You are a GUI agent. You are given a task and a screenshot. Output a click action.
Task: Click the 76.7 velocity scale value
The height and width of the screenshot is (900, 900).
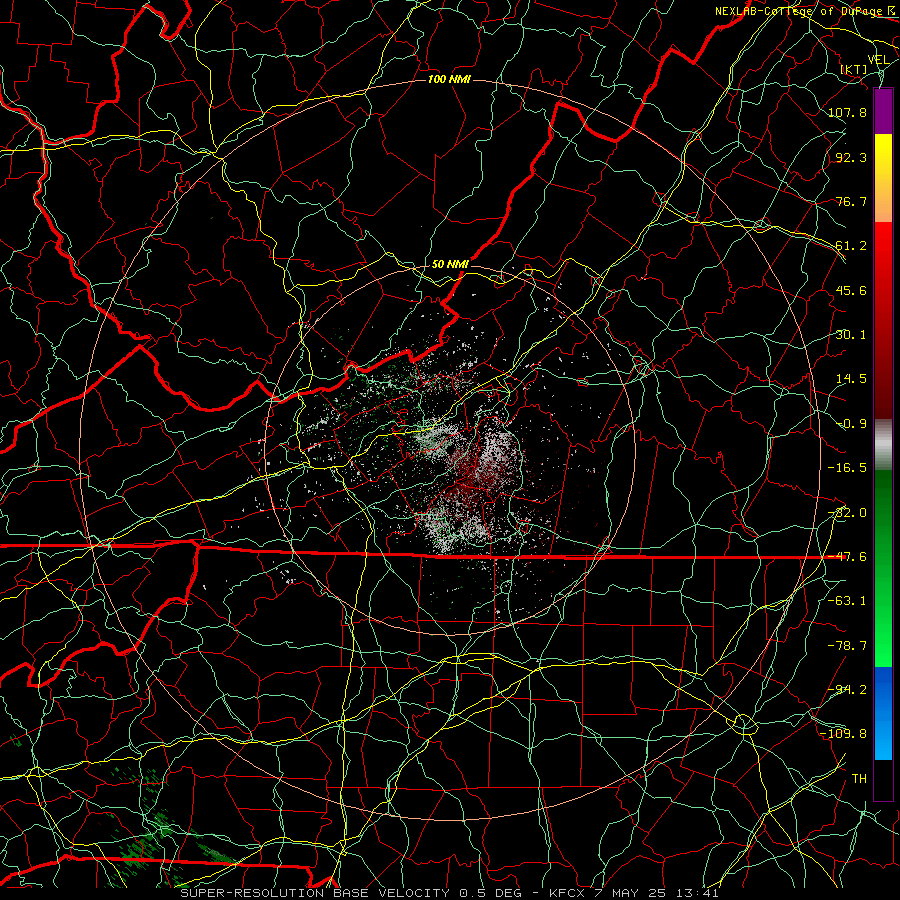pyautogui.click(x=851, y=201)
